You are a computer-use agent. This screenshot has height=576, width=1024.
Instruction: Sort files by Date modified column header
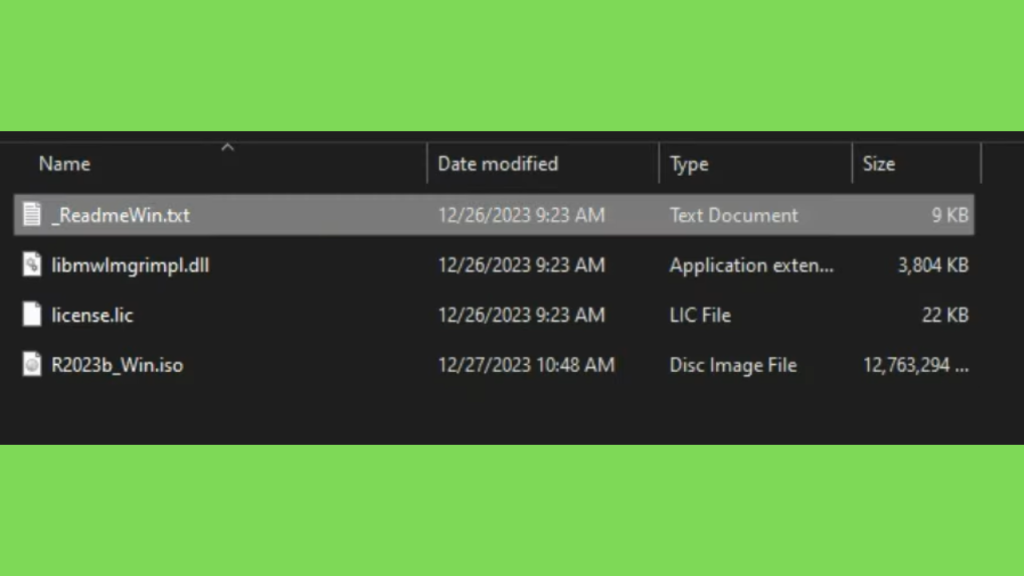pyautogui.click(x=498, y=164)
